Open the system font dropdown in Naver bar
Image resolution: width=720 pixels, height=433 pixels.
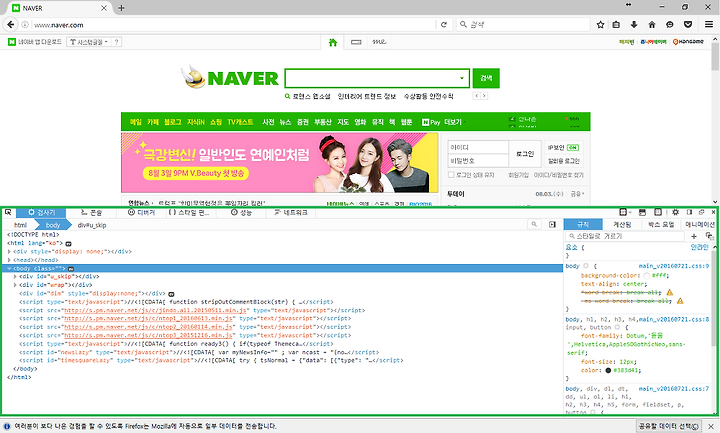coord(89,42)
